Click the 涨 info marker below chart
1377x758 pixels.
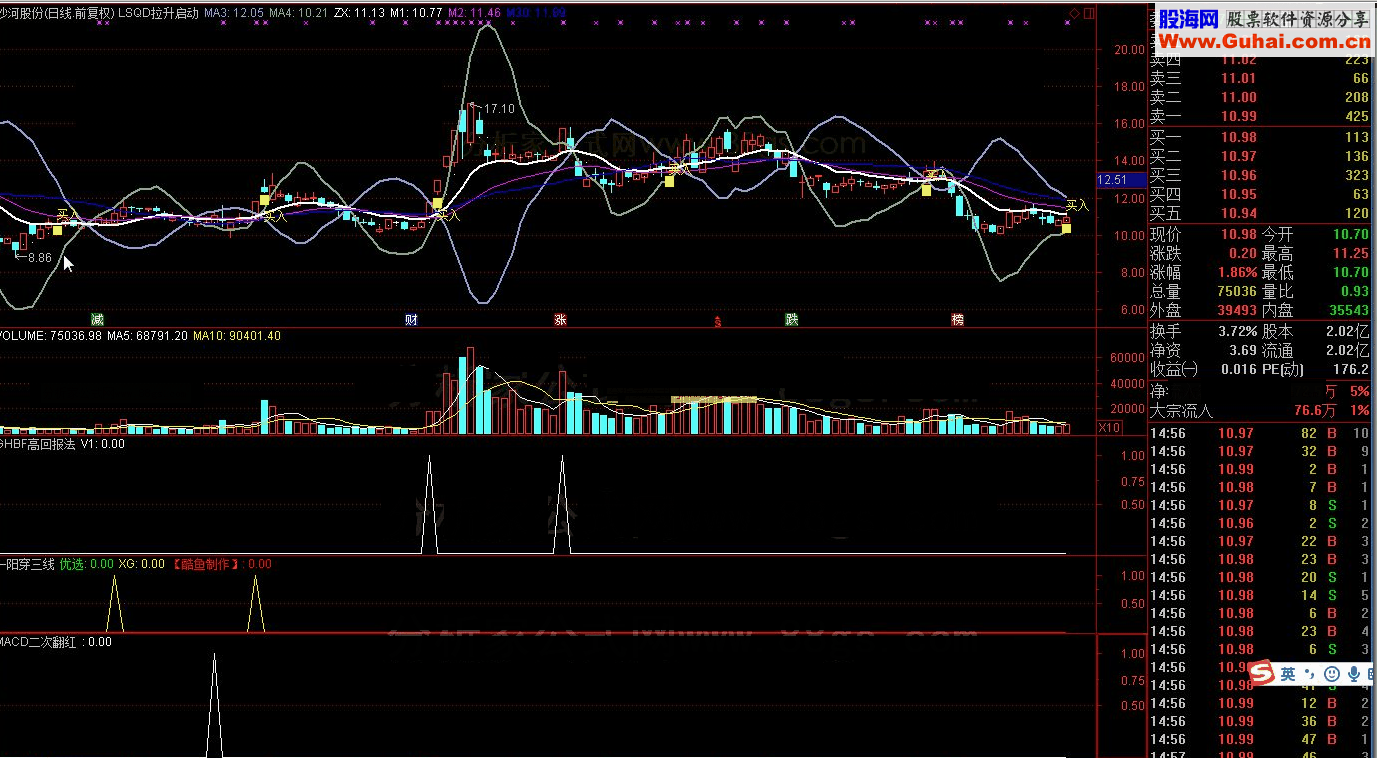tap(560, 320)
